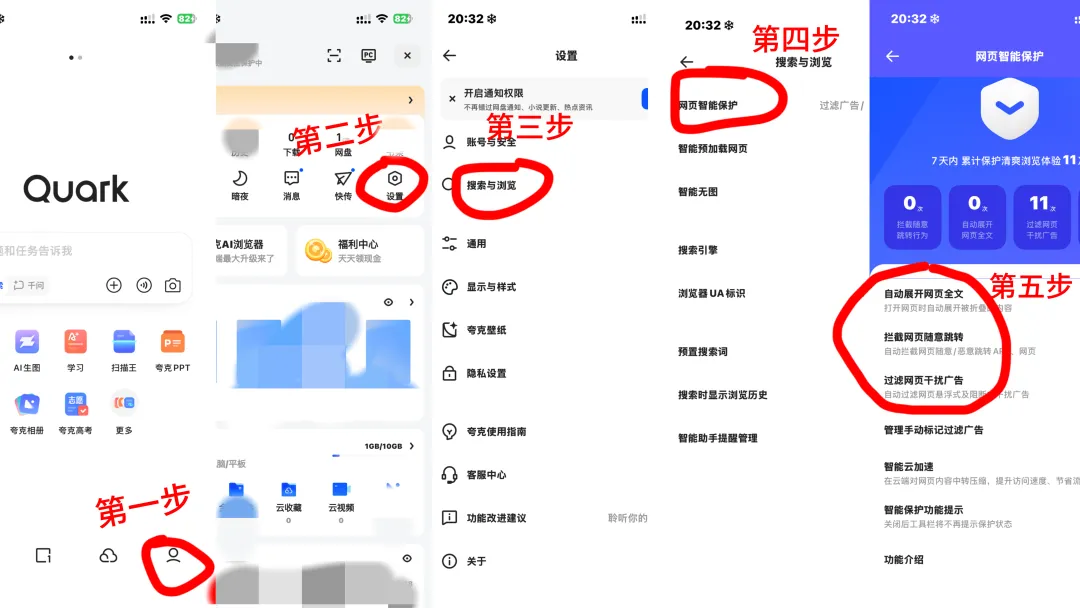The image size is (1080, 608).
Task: Open the cloud drive icon in the bottom bar
Action: tap(108, 555)
